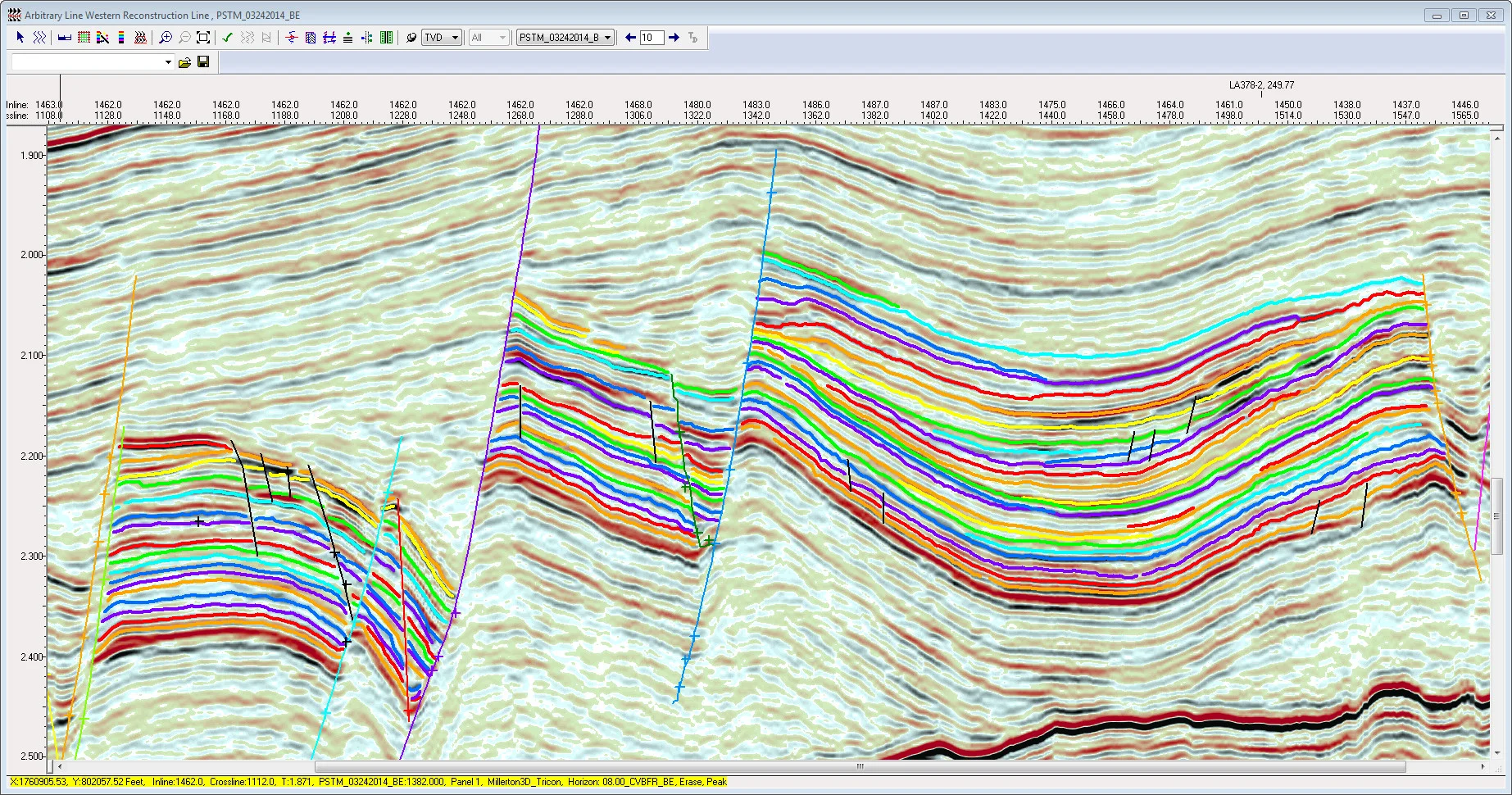The image size is (1512, 795).
Task: Click the blue hatched polygon icon
Action: [x=311, y=38]
